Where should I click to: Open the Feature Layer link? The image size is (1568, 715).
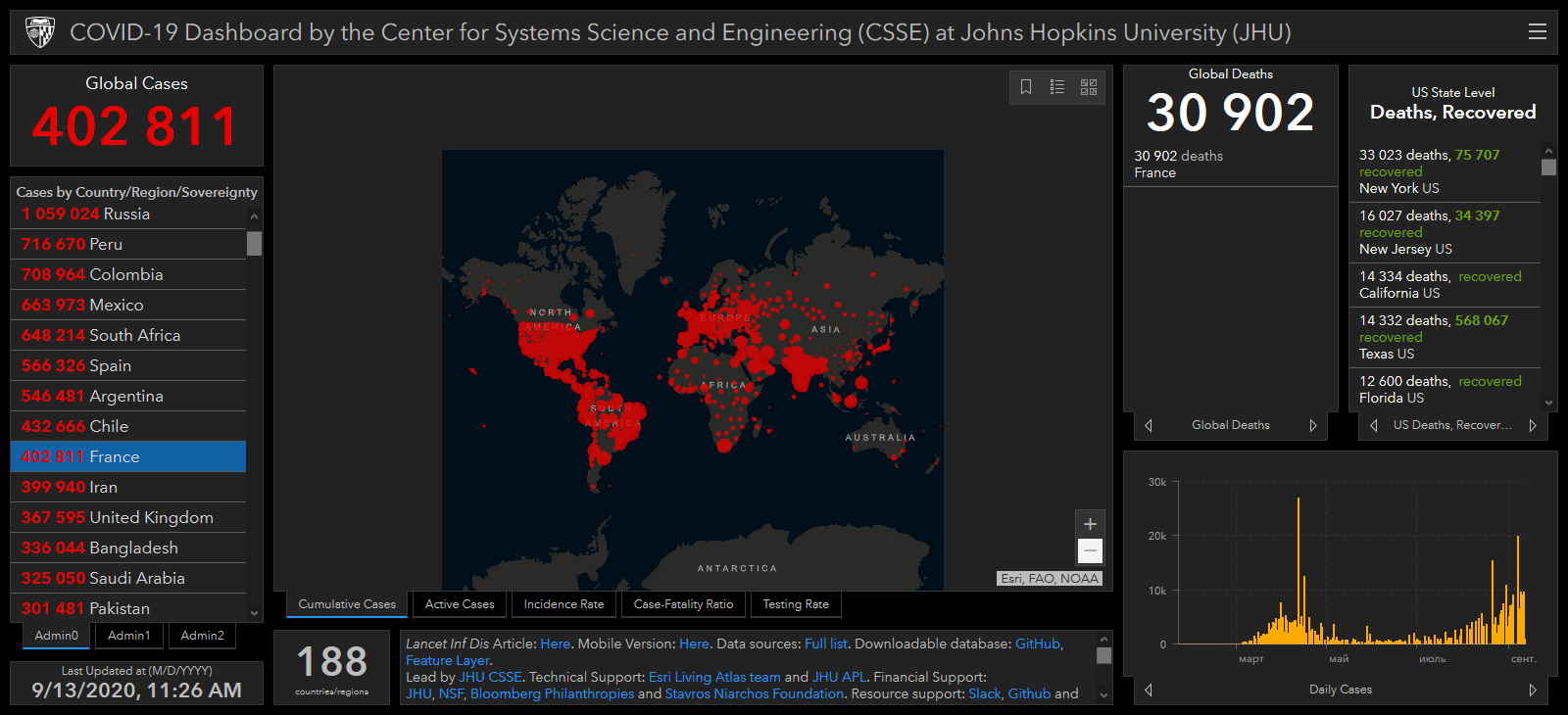click(447, 660)
